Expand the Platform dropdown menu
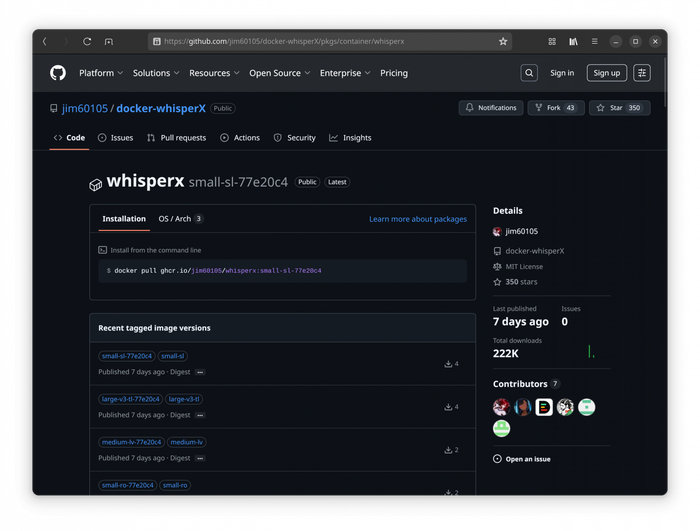The height and width of the screenshot is (531, 700). (101, 73)
